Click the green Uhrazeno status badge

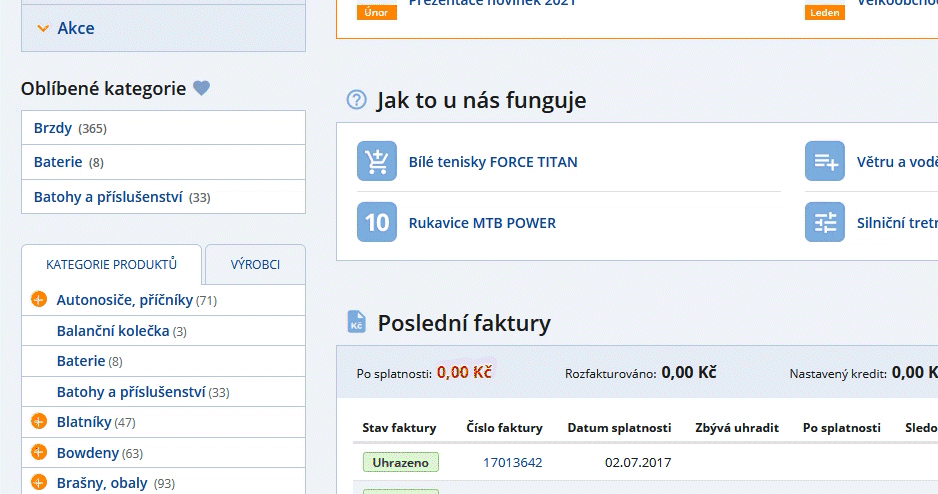(400, 462)
